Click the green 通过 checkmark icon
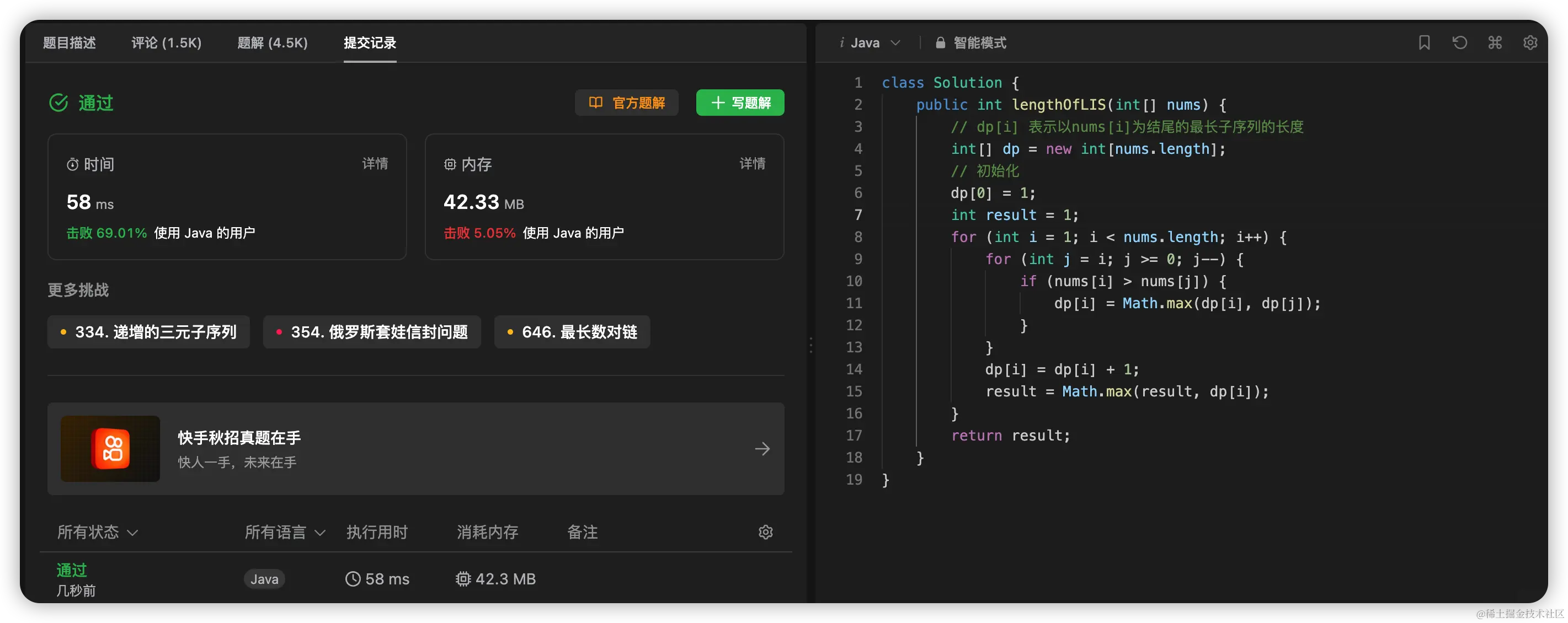The width and height of the screenshot is (1568, 623). pos(59,103)
